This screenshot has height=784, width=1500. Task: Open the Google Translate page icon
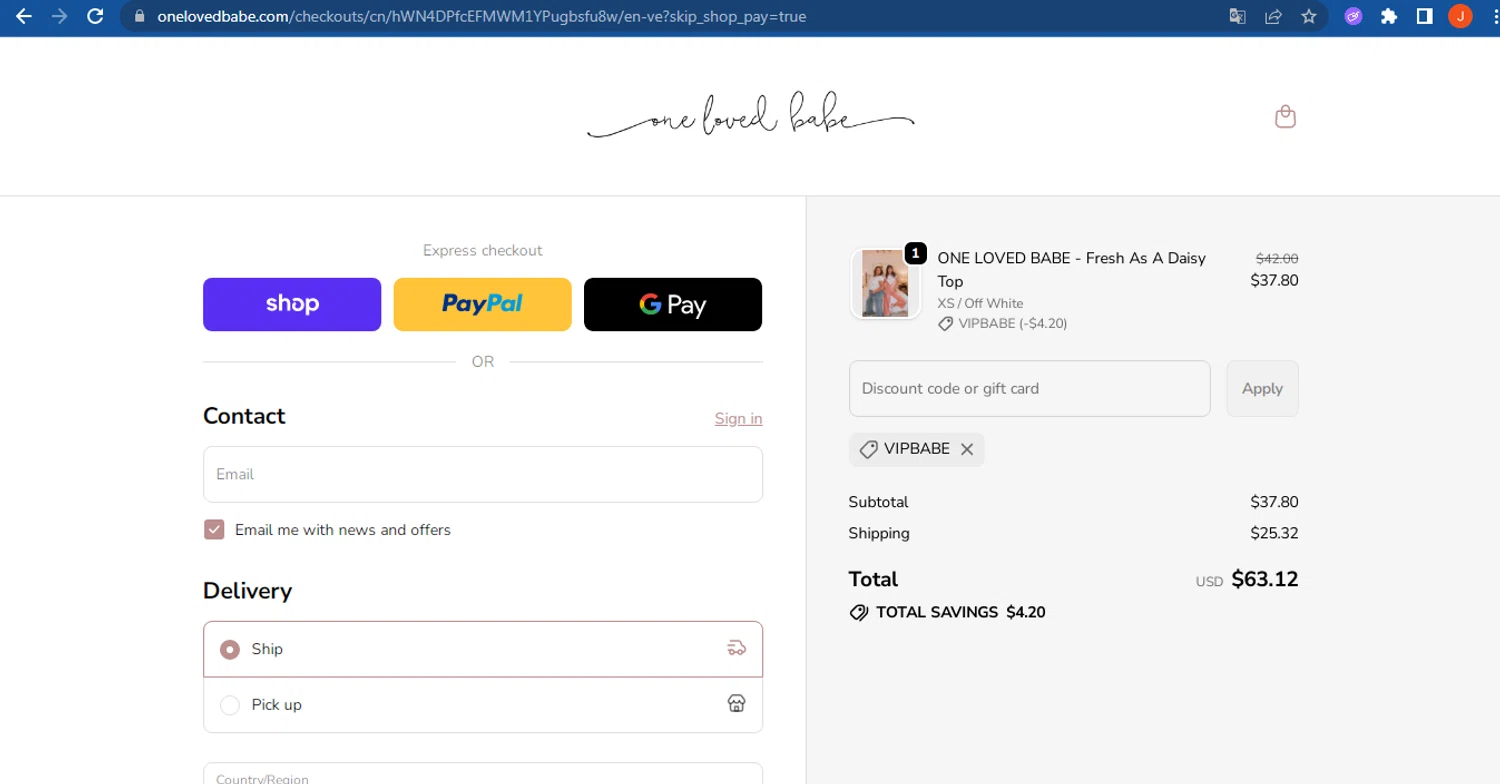pyautogui.click(x=1237, y=16)
